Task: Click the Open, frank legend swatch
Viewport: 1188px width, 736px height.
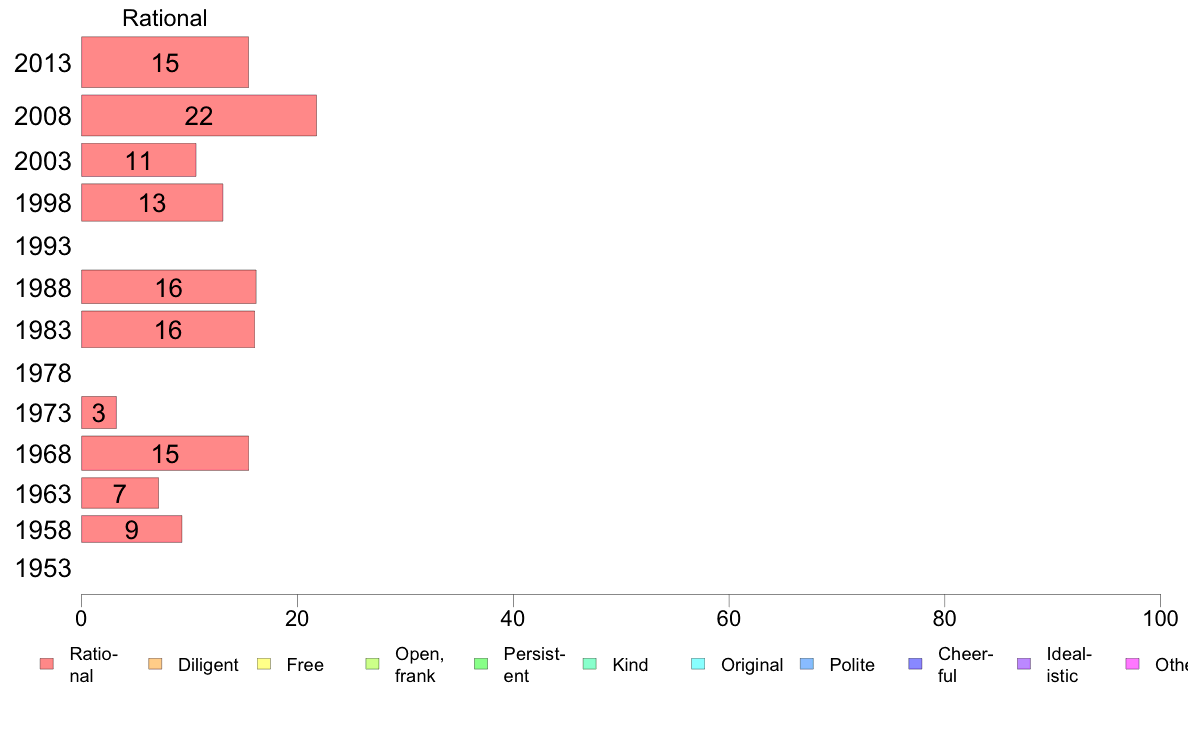Action: [372, 664]
